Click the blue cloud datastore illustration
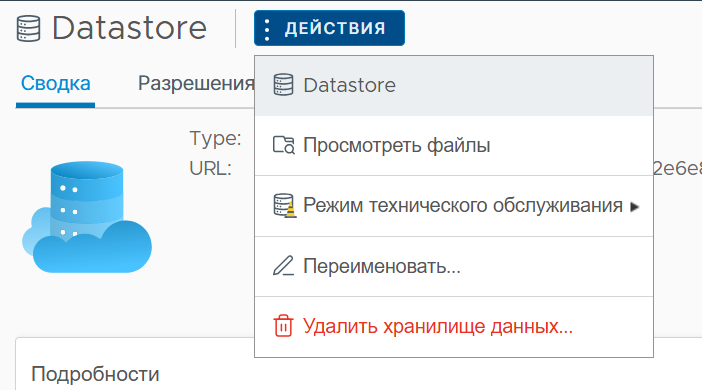Image resolution: width=702 pixels, height=390 pixels. (86, 217)
